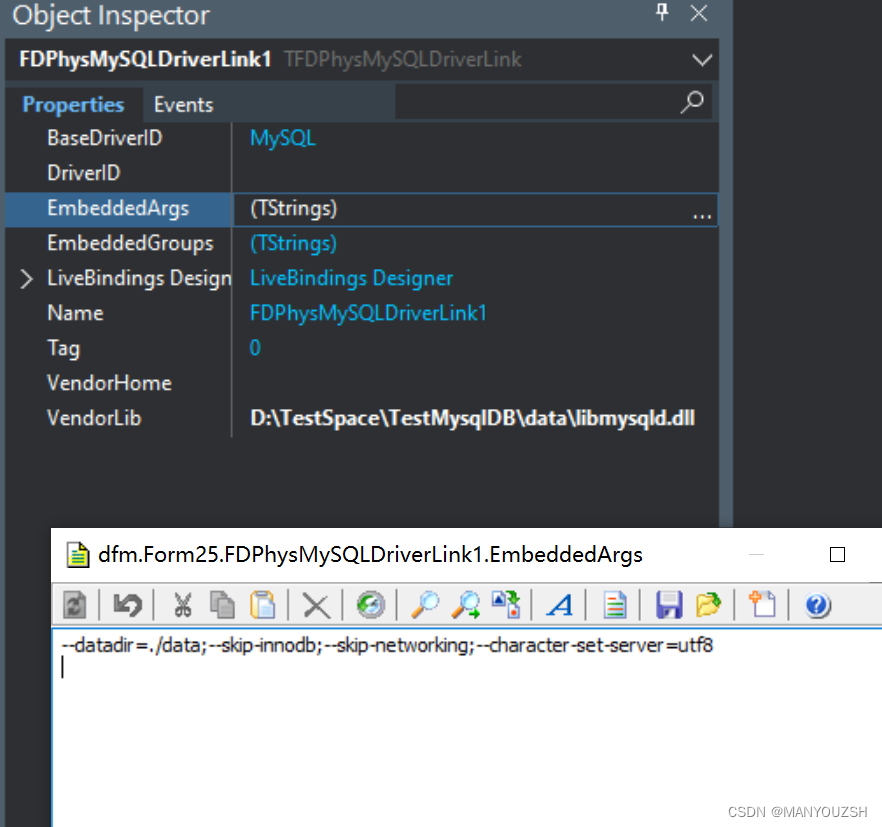The image size is (882, 827).
Task: Click the green globe refresh icon
Action: [371, 605]
